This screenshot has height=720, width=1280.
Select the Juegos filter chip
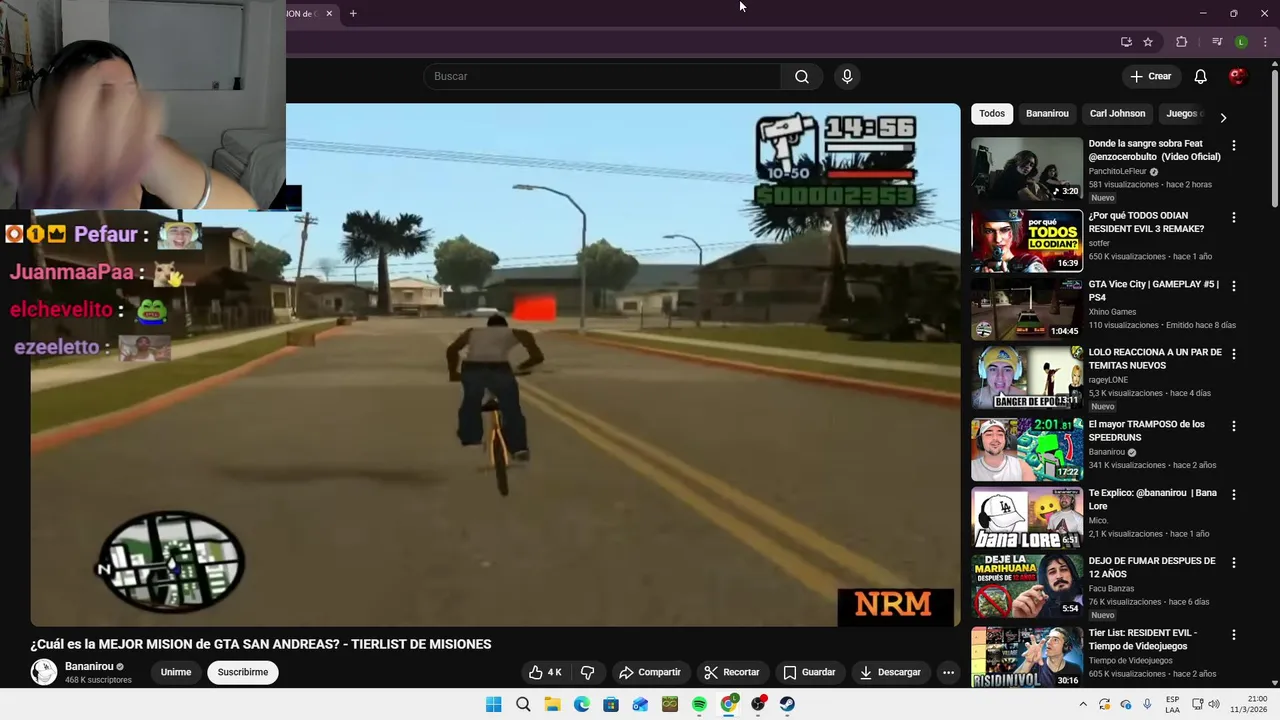tap(1183, 113)
